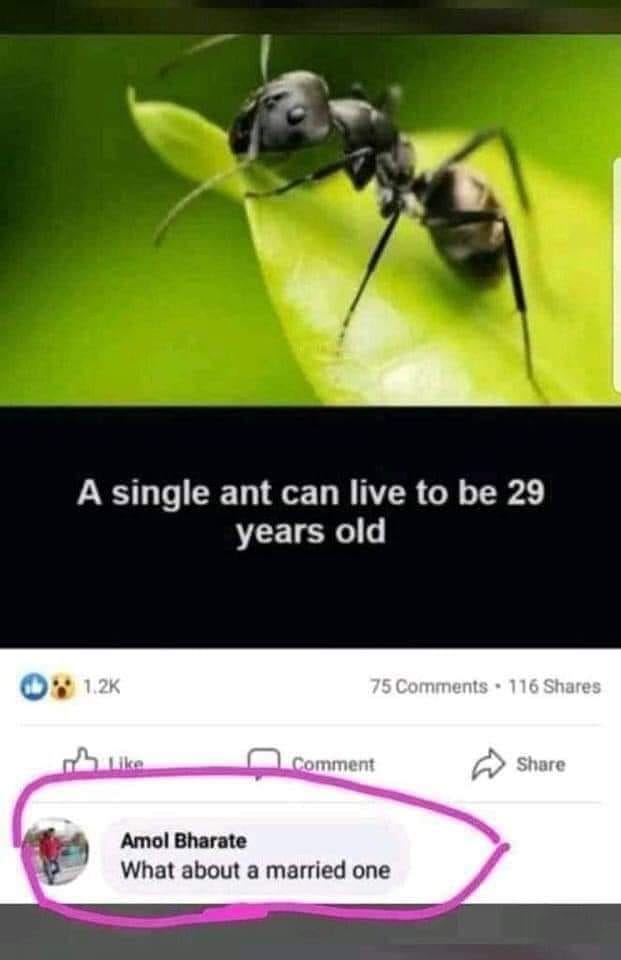View the 1.2K reactions count

click(x=101, y=687)
